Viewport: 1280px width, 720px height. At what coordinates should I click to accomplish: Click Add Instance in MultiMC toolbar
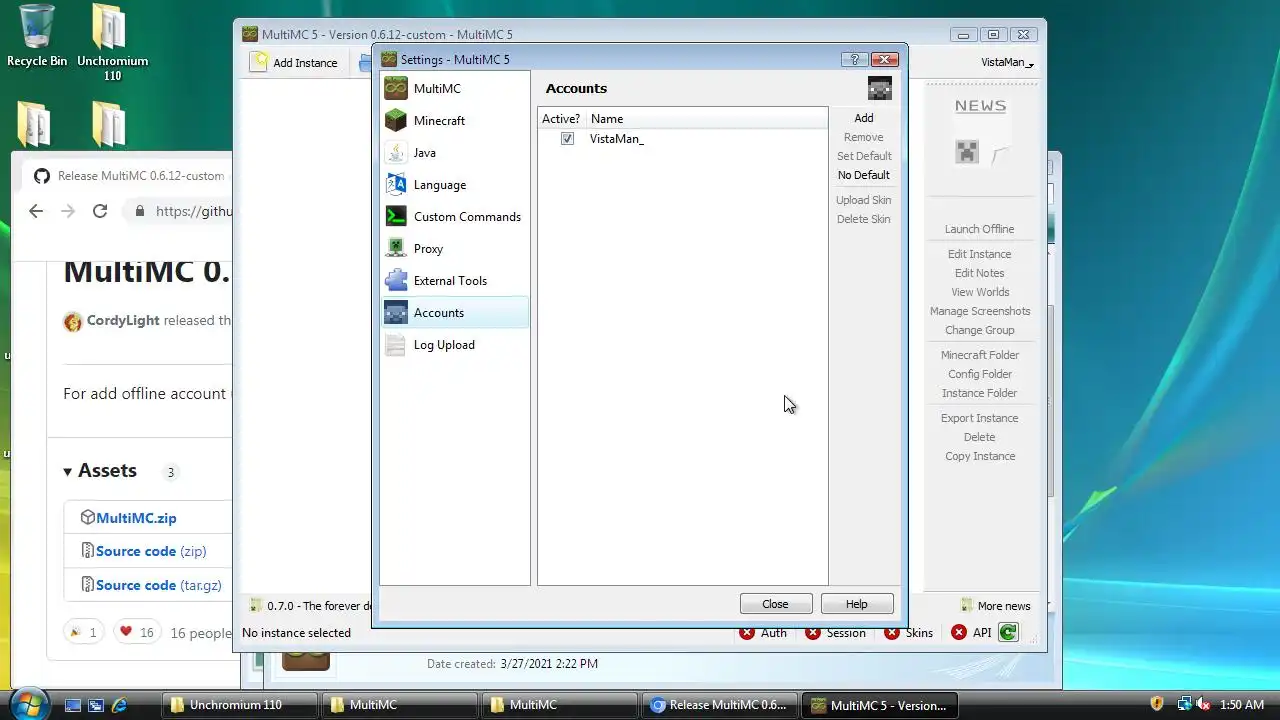pos(294,62)
